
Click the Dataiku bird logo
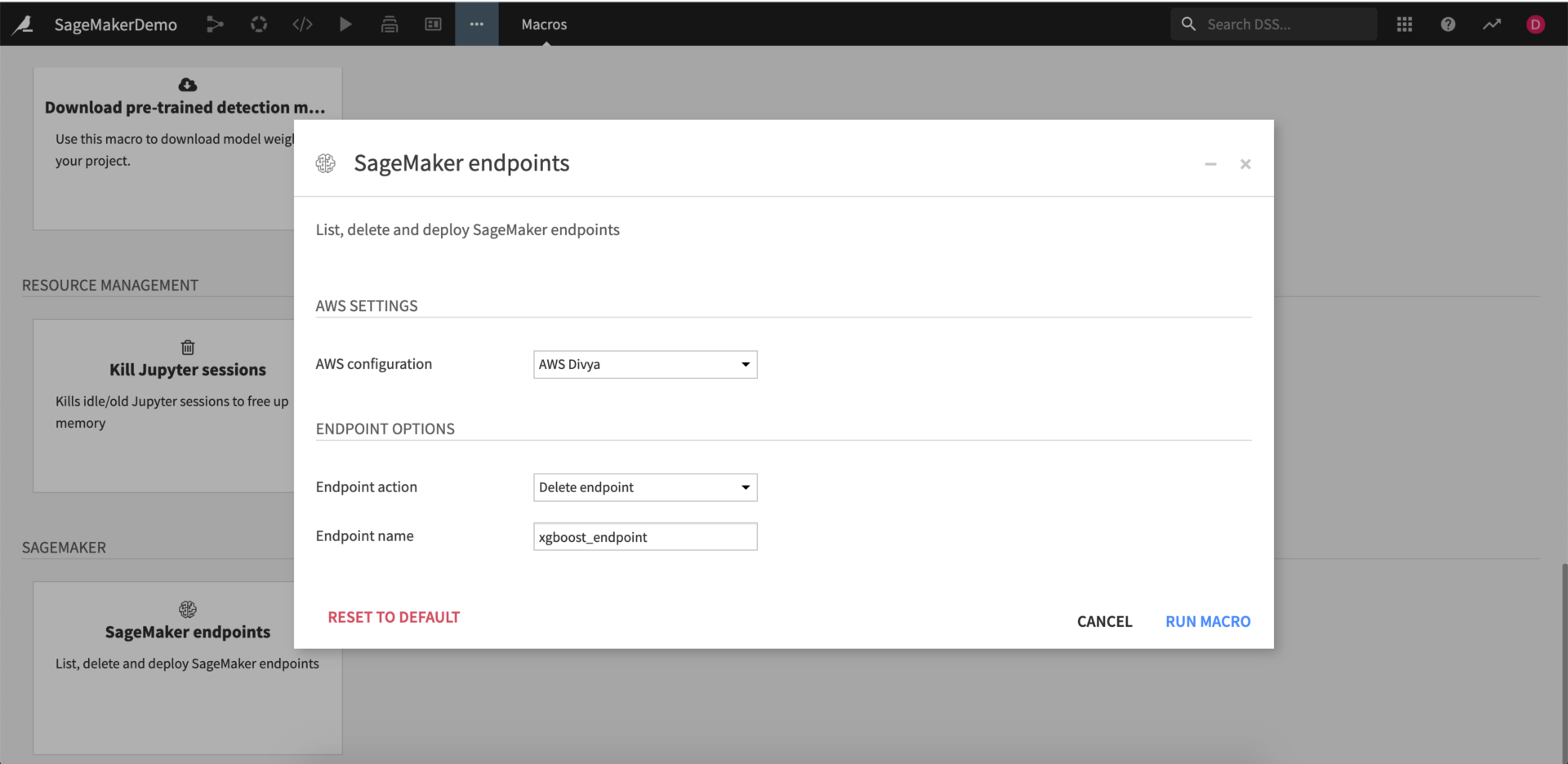(x=23, y=24)
